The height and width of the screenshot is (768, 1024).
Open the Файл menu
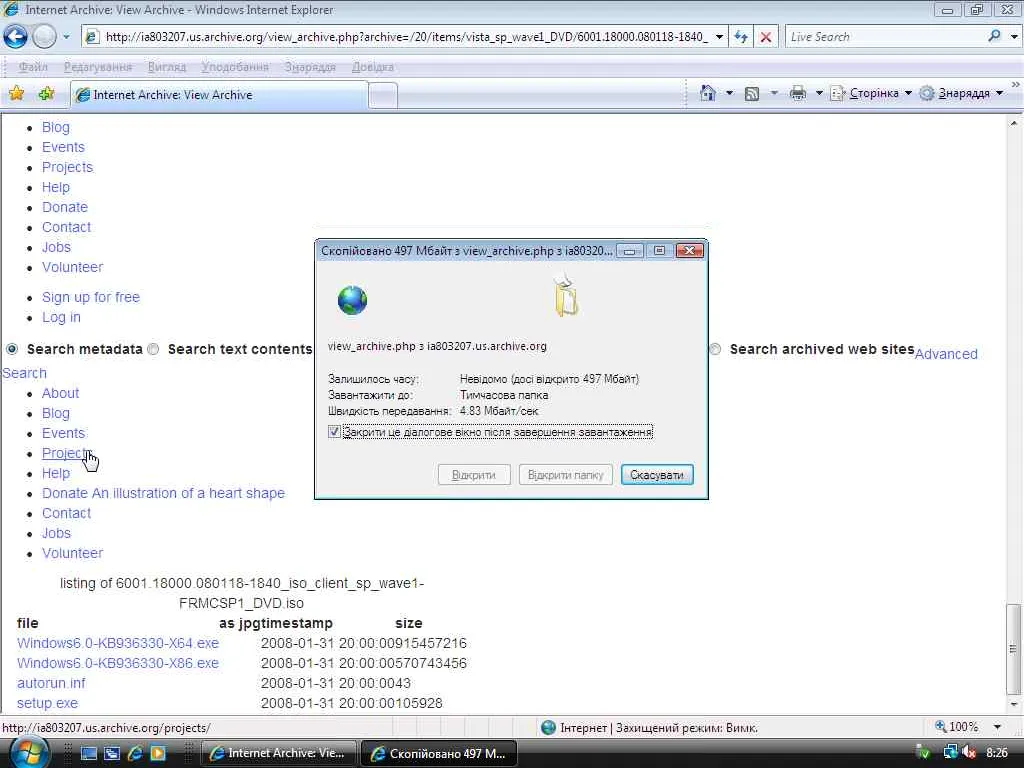click(33, 67)
